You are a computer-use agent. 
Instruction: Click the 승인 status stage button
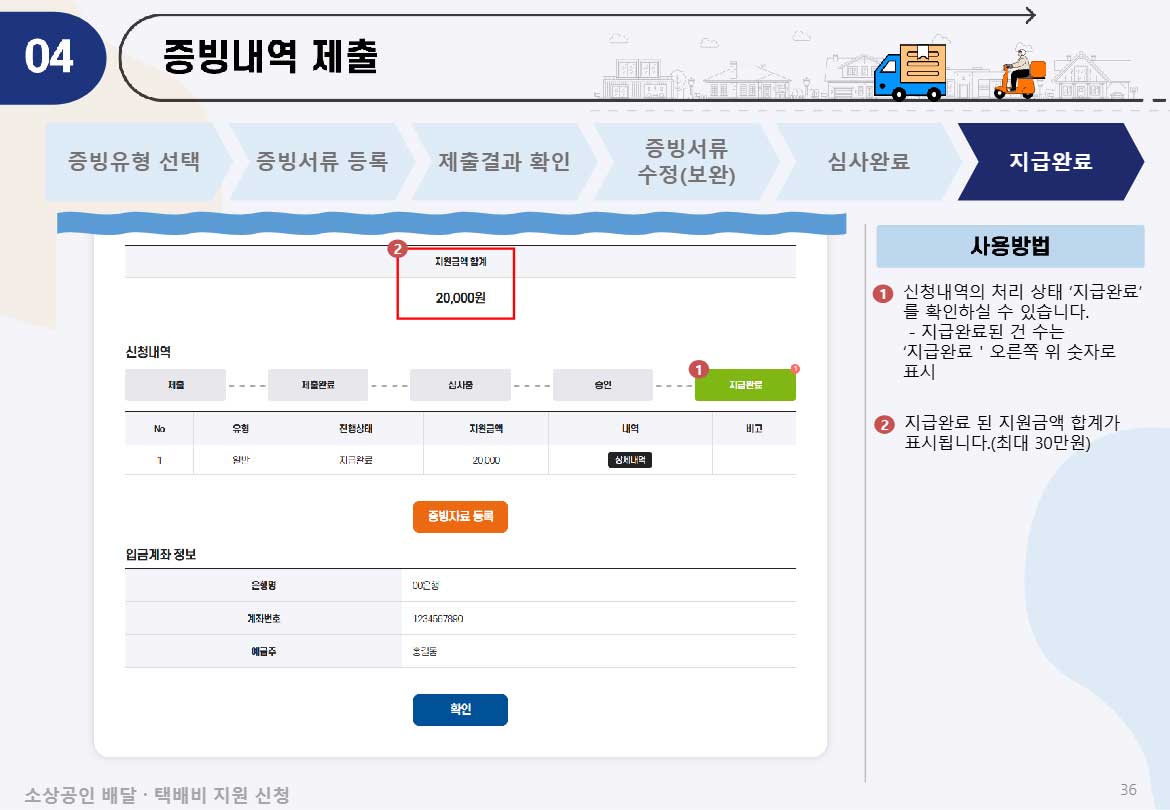click(x=603, y=384)
